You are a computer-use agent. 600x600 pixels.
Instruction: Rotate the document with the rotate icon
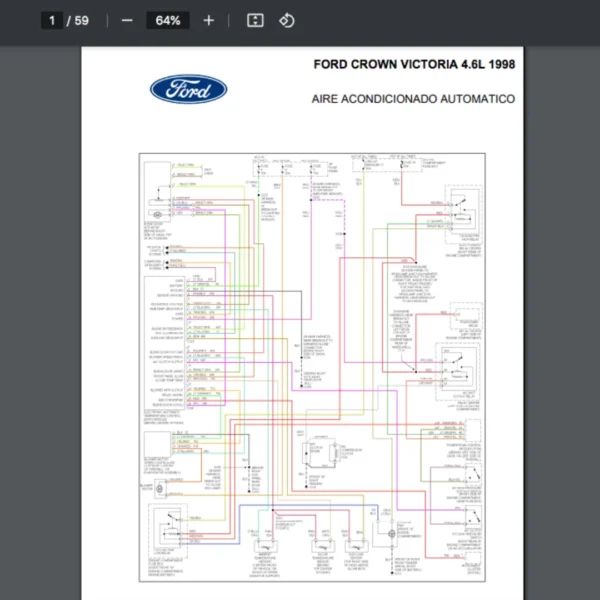coord(287,20)
